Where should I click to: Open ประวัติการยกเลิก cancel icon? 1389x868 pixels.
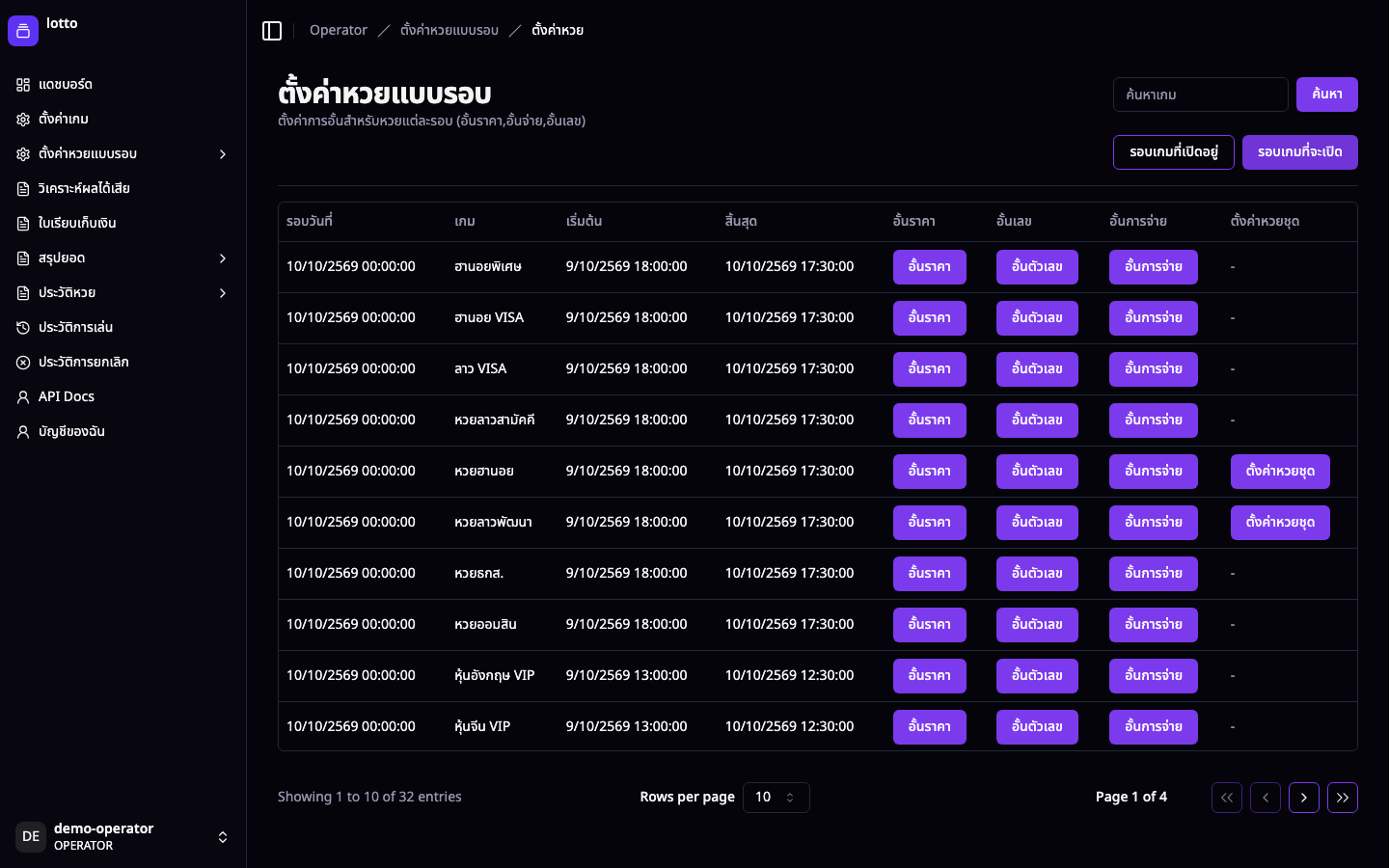pyautogui.click(x=23, y=363)
